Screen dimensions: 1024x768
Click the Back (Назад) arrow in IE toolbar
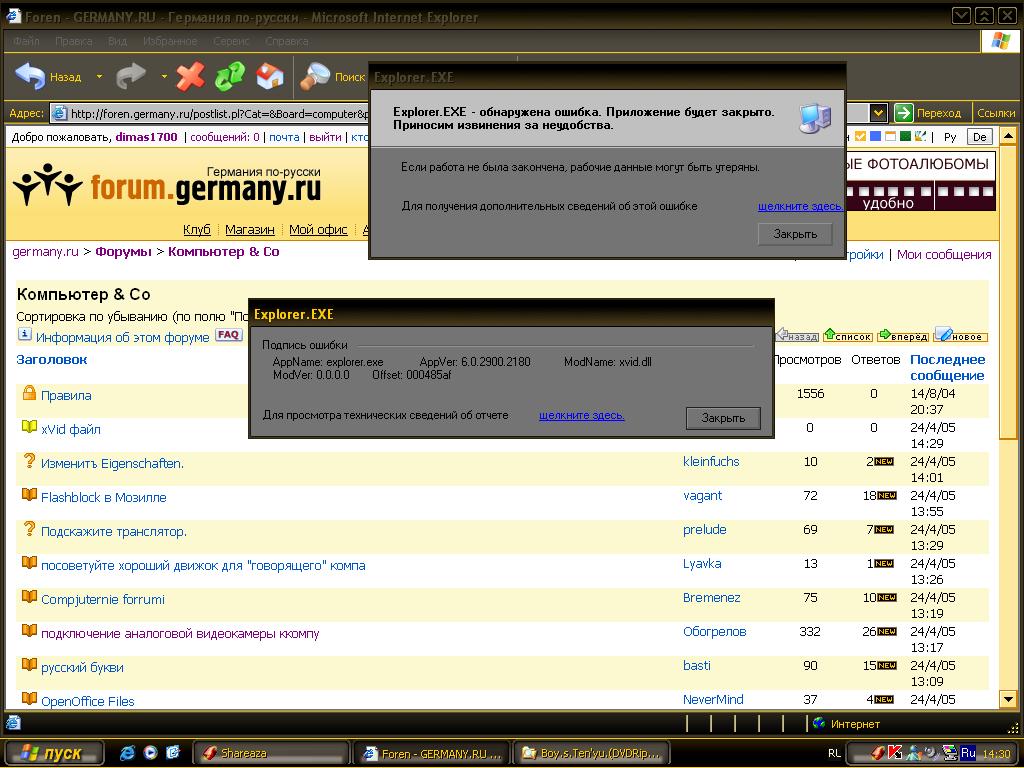pos(30,76)
